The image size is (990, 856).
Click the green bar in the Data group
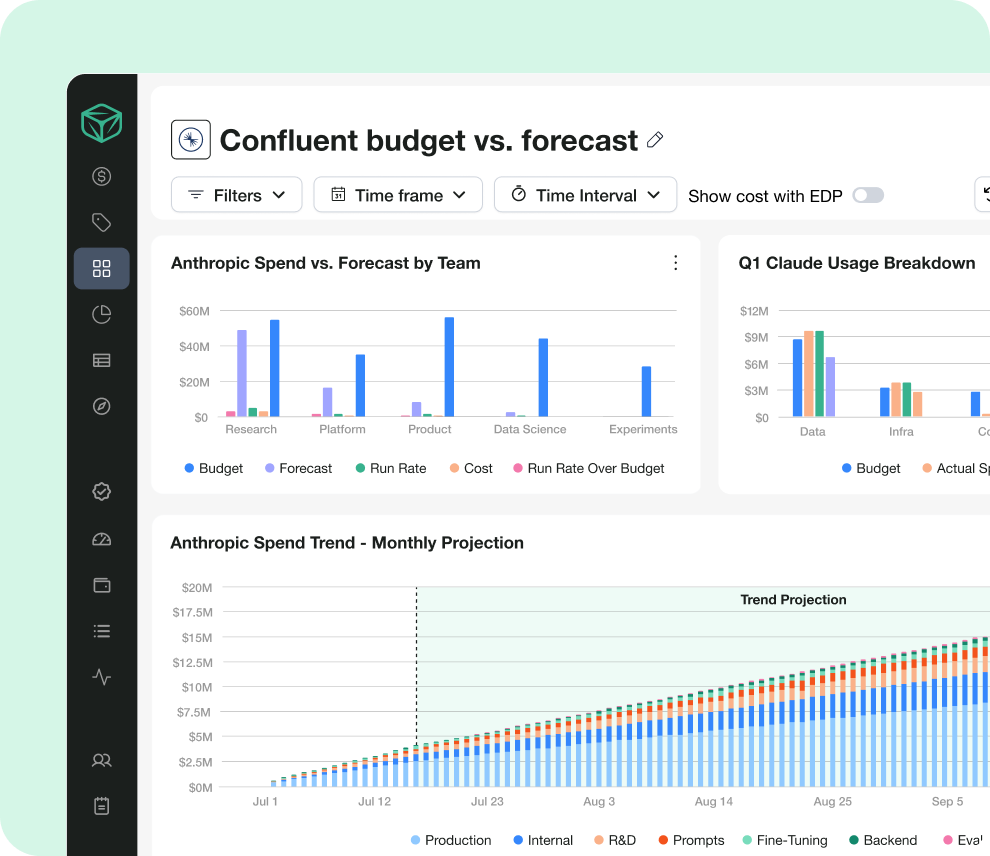[x=820, y=374]
